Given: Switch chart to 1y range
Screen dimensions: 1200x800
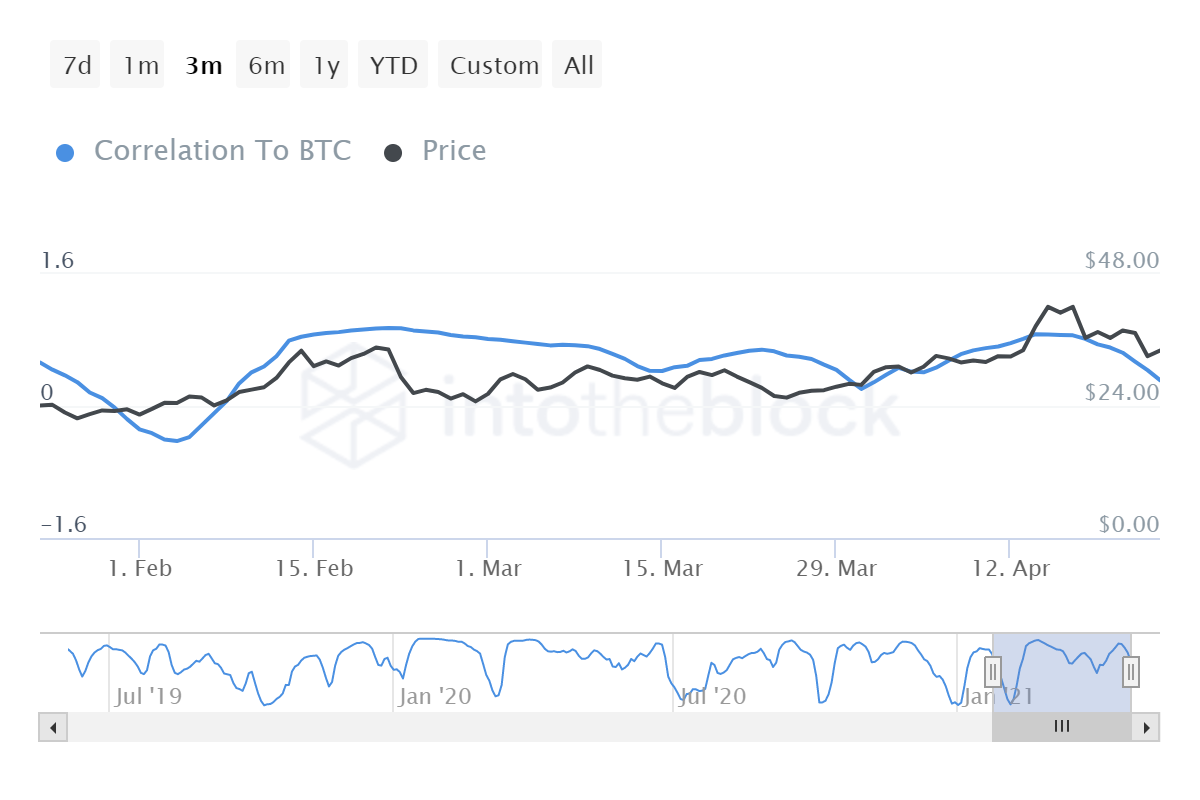Looking at the screenshot, I should 326,66.
